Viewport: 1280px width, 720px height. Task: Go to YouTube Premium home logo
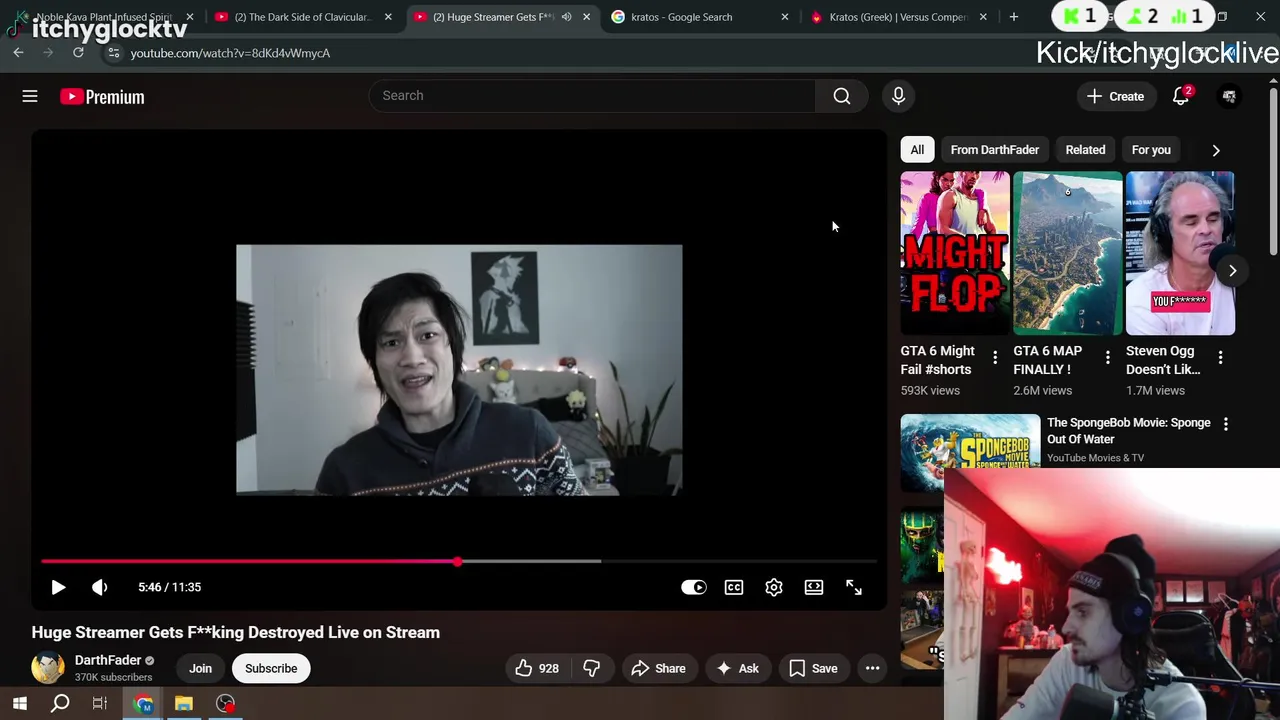coord(102,97)
